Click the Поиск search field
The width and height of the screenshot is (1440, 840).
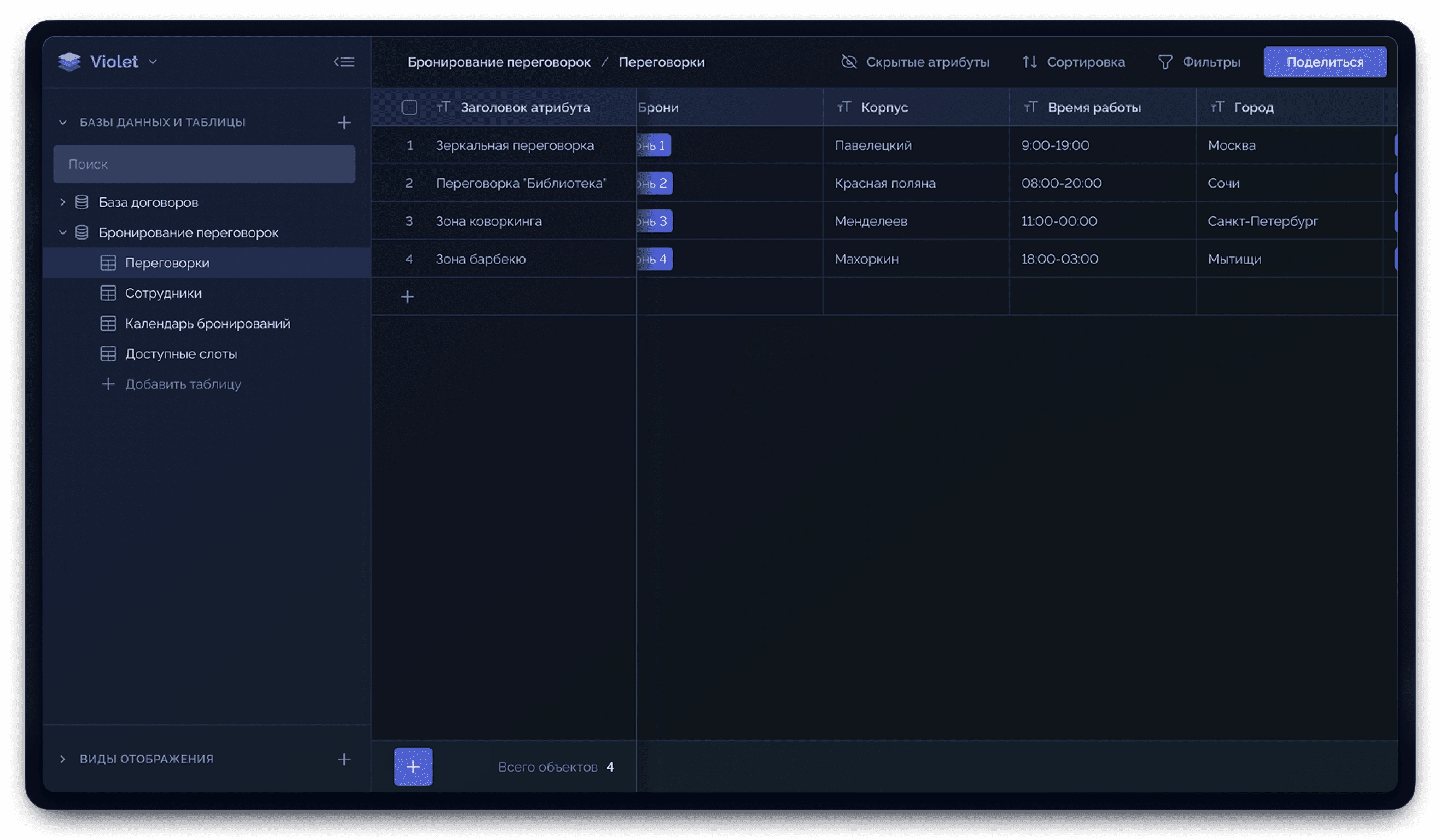coord(204,165)
